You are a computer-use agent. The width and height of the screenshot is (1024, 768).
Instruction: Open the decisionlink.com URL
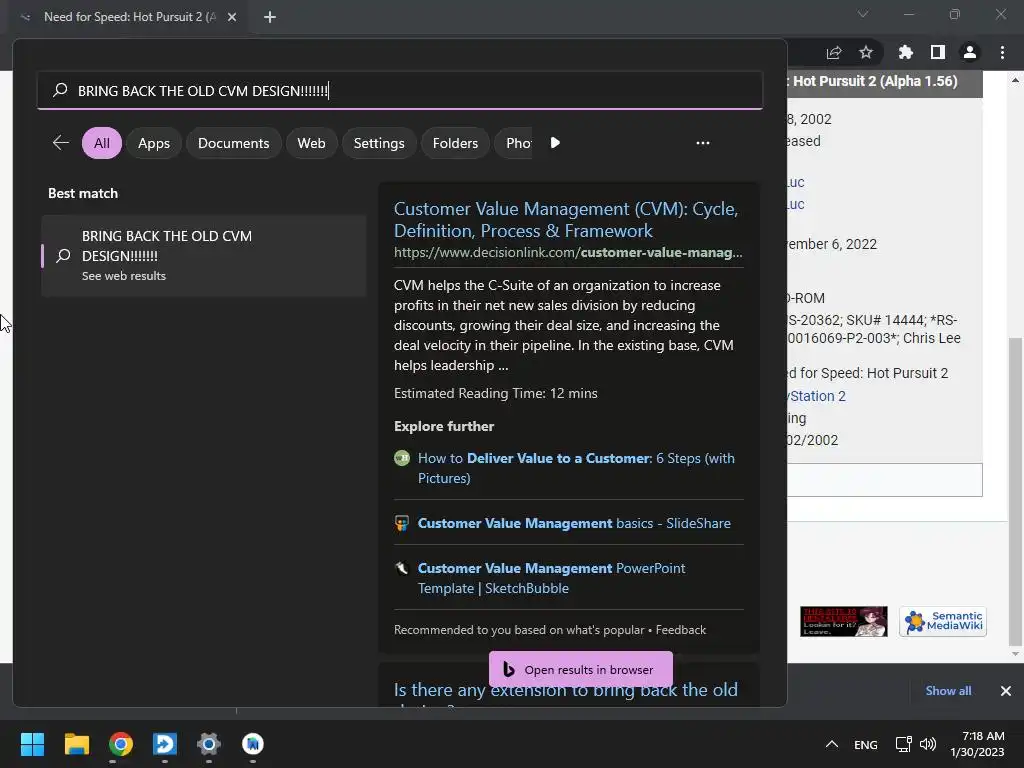[568, 253]
